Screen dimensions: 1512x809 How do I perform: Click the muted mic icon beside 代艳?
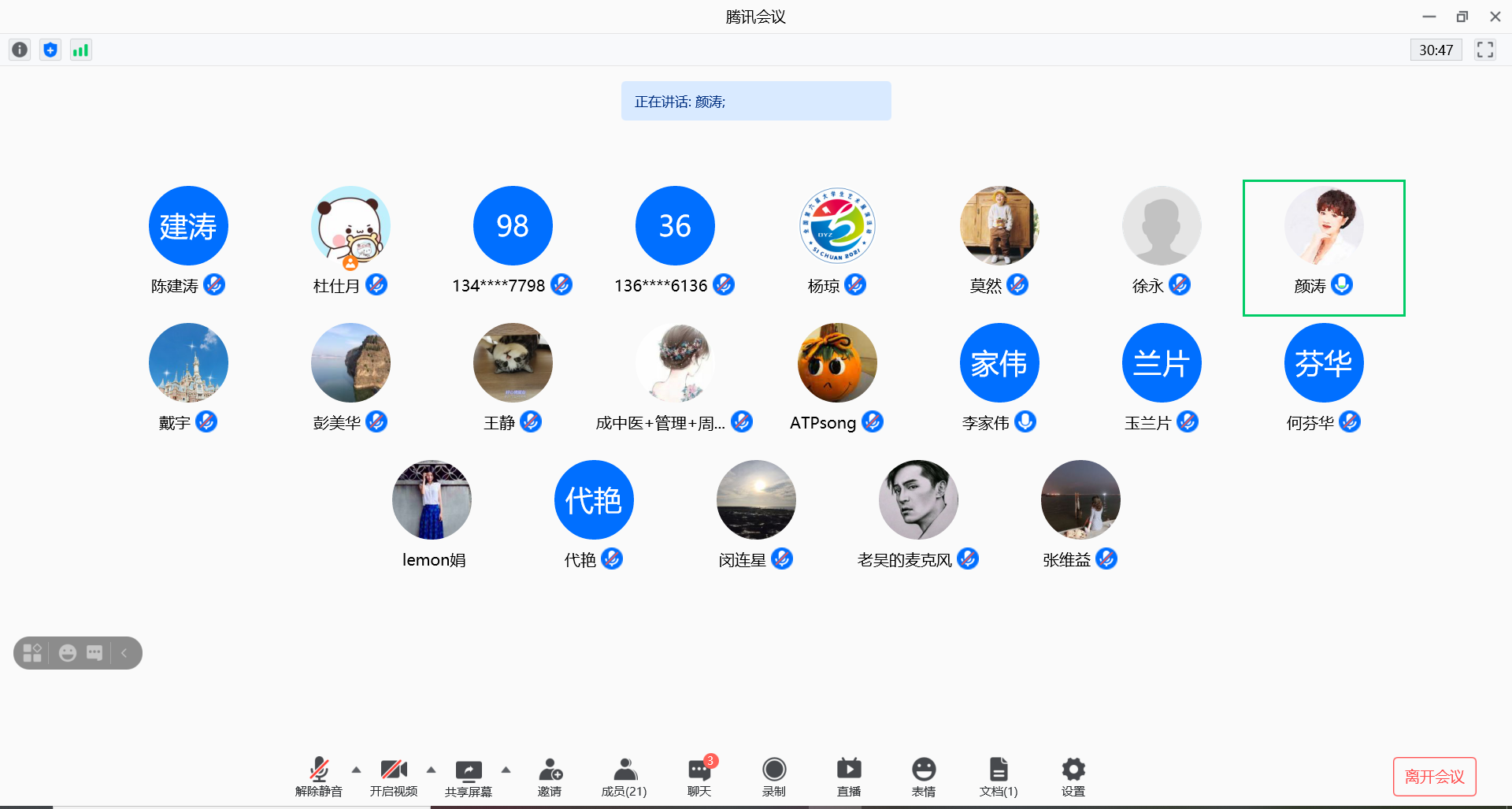pos(612,559)
